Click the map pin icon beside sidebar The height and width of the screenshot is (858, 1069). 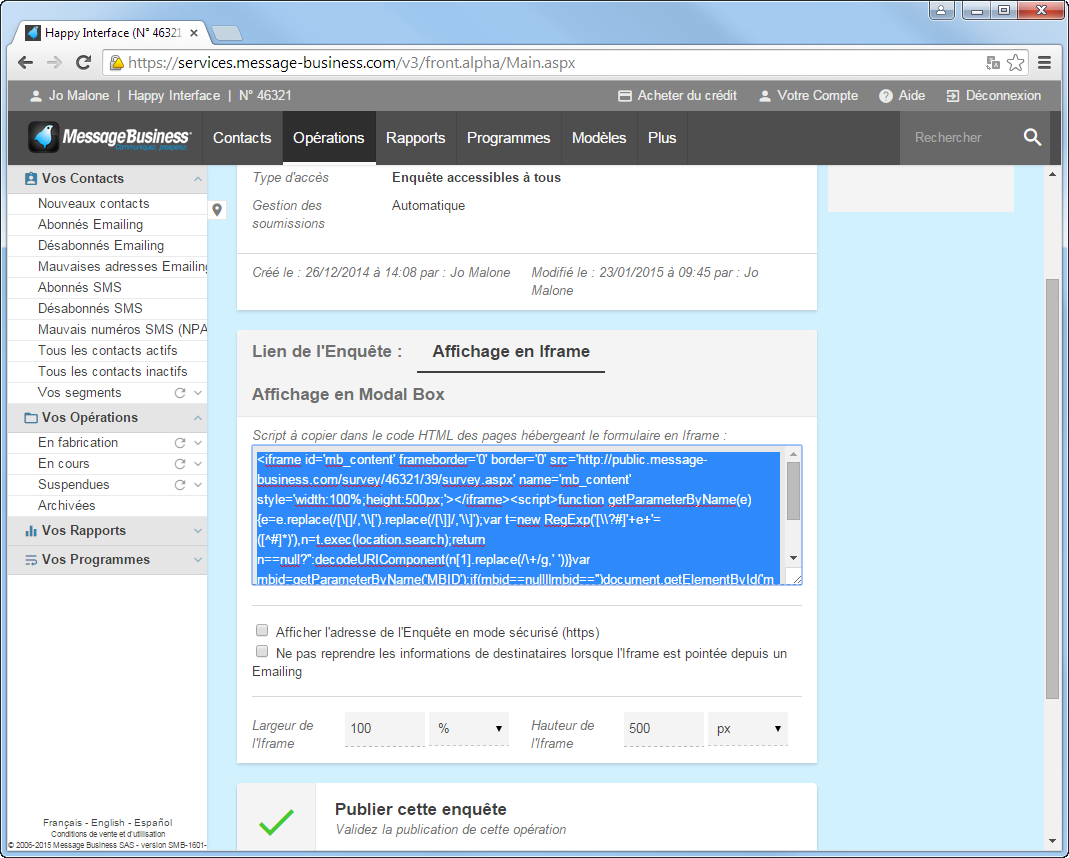[x=218, y=209]
